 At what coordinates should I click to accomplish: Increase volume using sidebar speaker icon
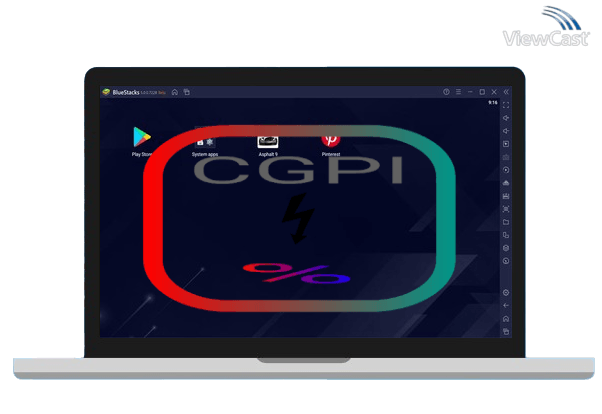coord(506,118)
